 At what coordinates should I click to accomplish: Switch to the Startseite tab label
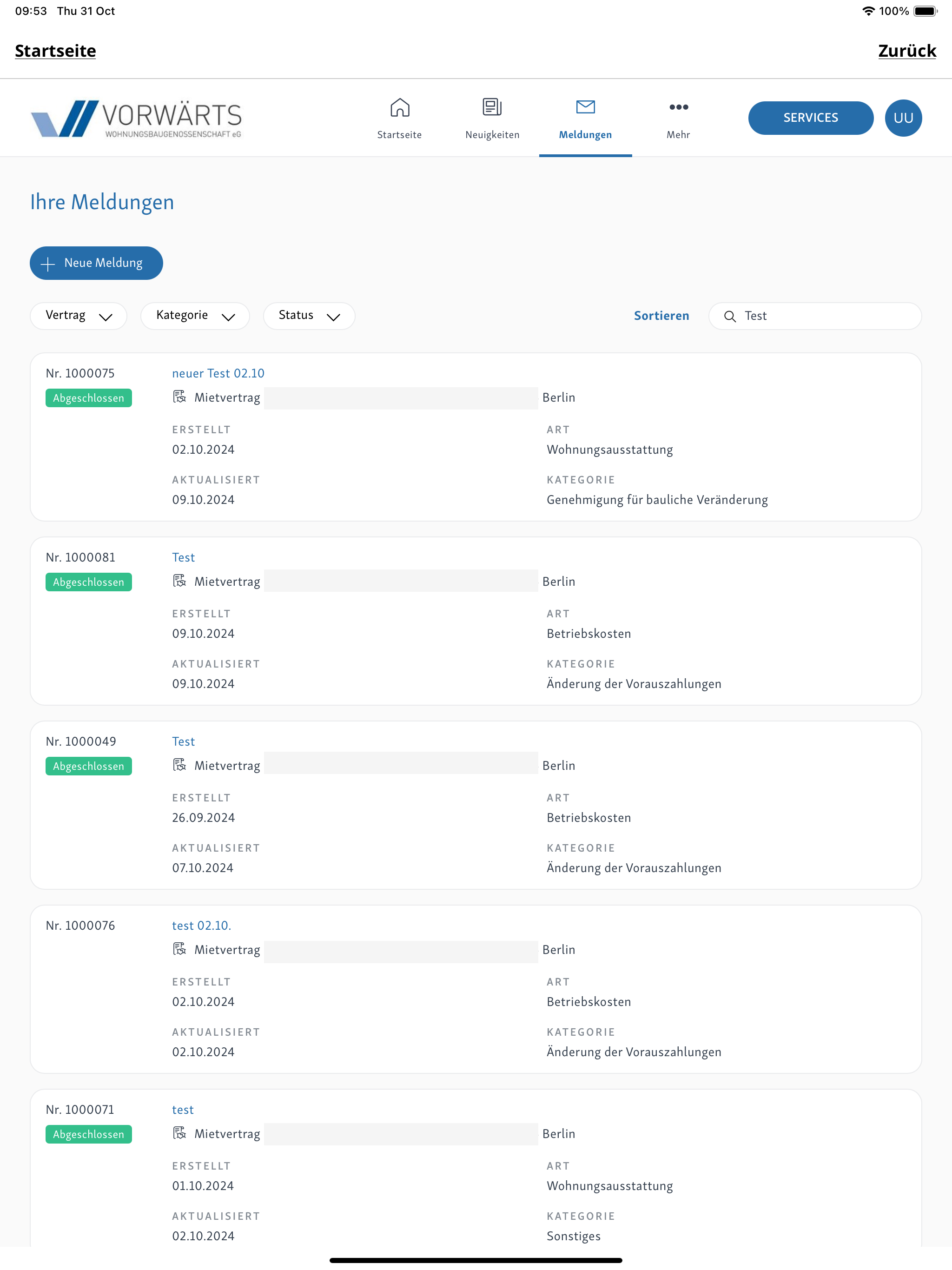pos(400,135)
